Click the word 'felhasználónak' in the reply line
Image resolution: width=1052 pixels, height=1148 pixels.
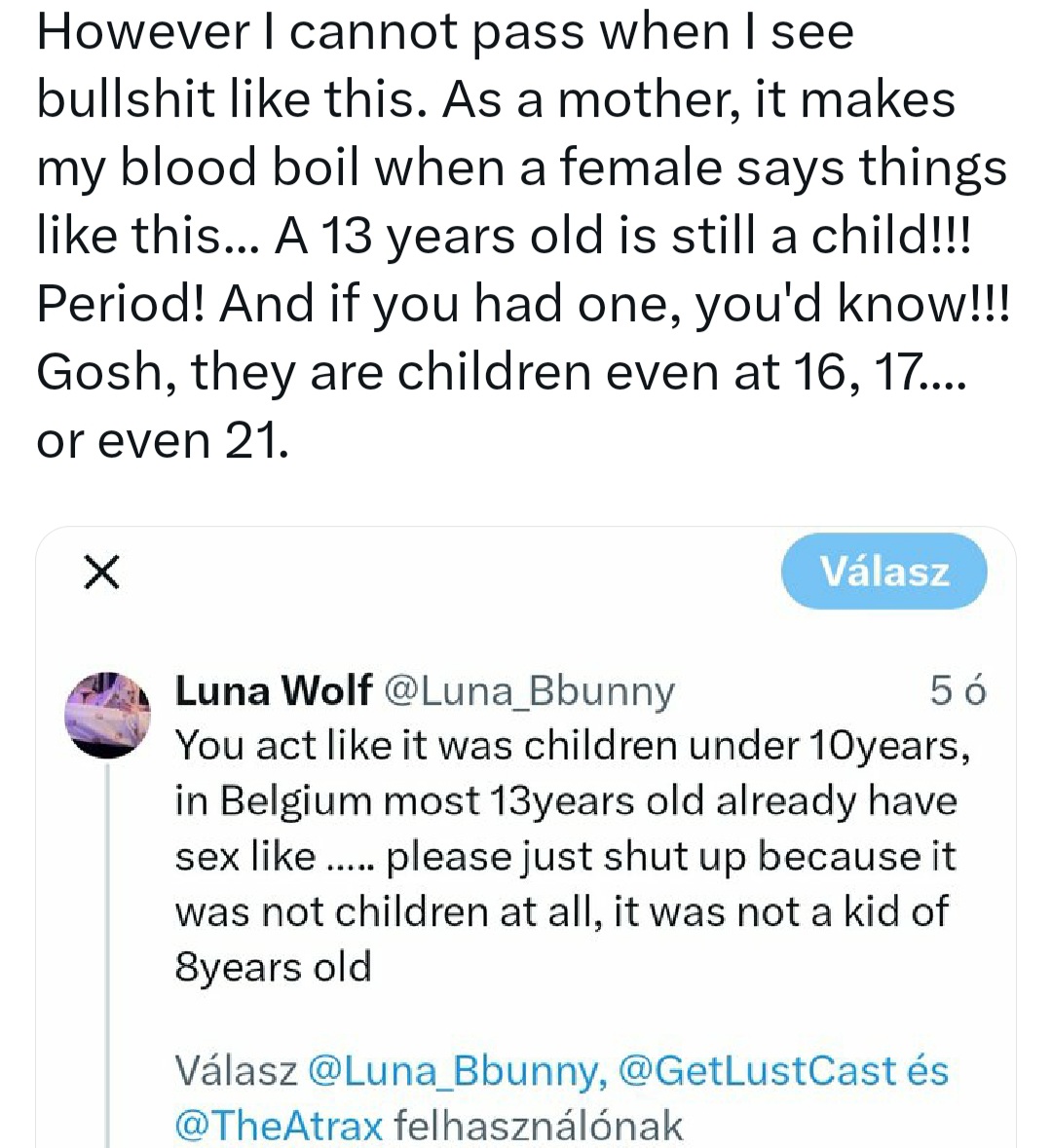(539, 1126)
